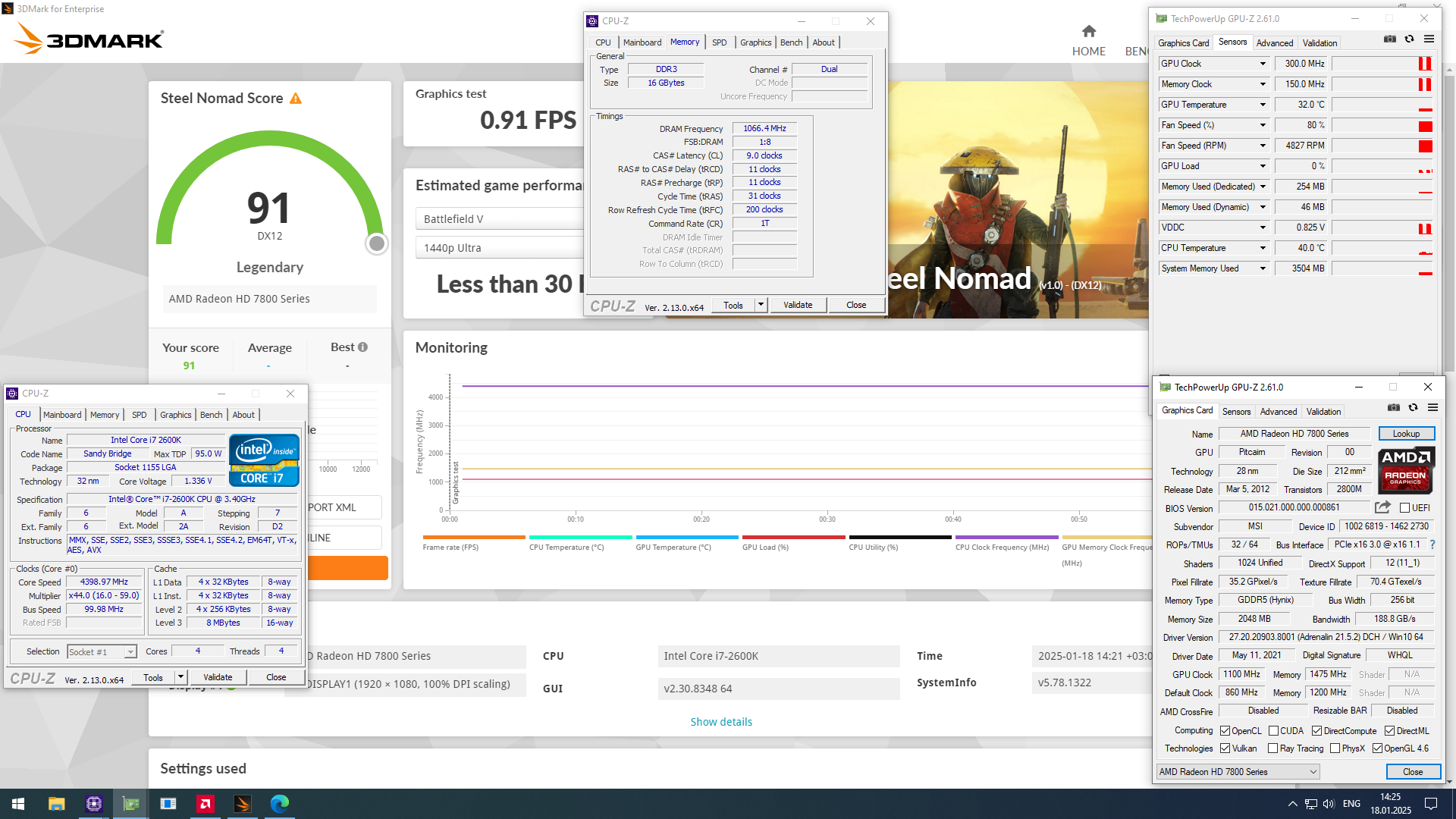Open the AMD Software taskbar icon
This screenshot has height=819, width=1456.
click(205, 804)
